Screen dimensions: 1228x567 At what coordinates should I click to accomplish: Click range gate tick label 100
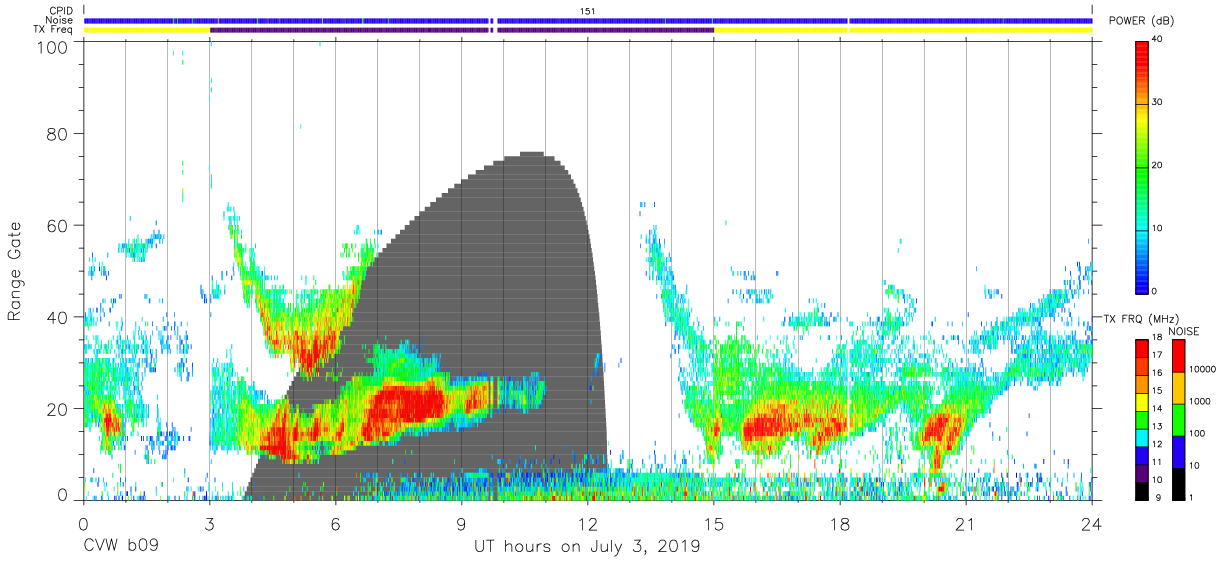pos(52,46)
